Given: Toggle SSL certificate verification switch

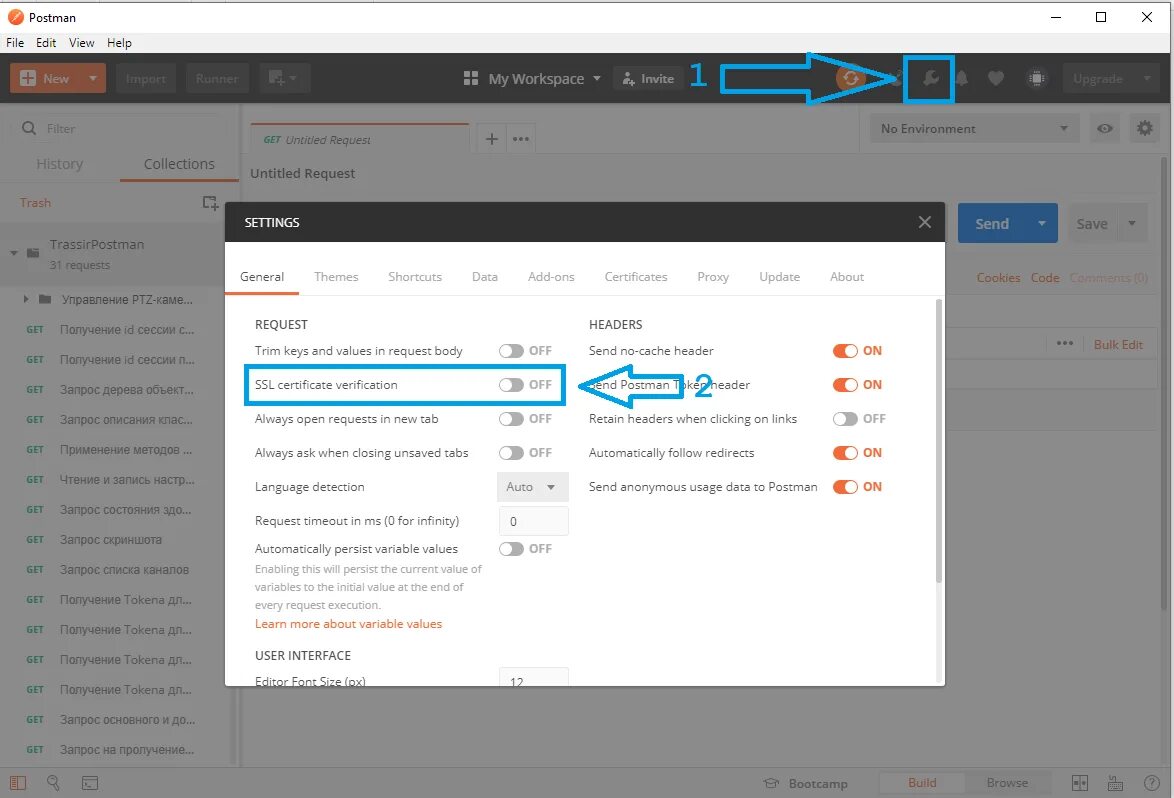Looking at the screenshot, I should click(511, 385).
